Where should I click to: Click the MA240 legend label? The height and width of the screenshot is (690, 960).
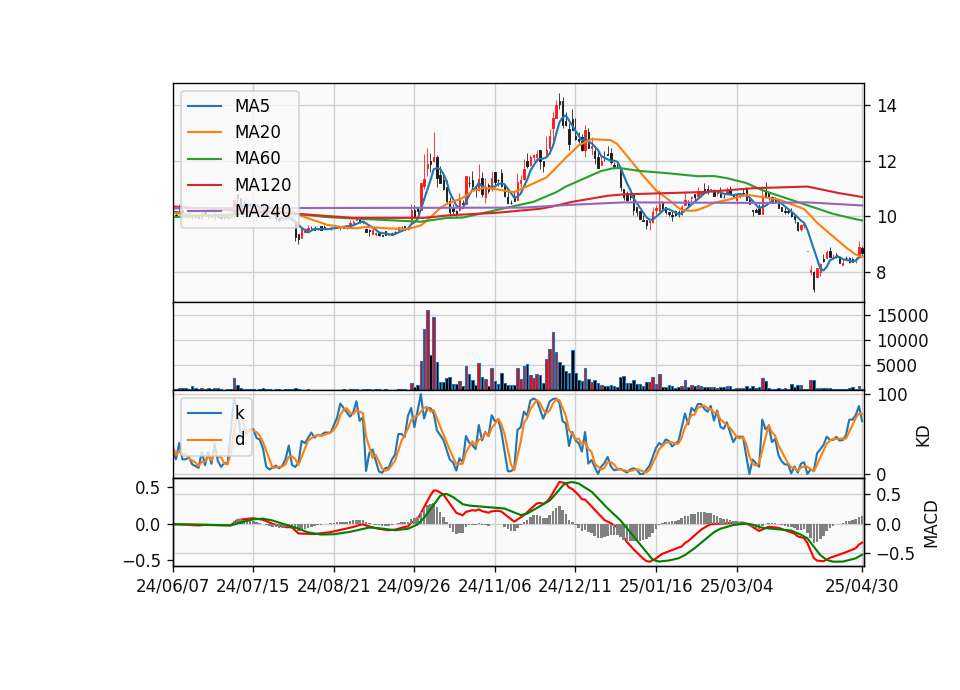pyautogui.click(x=263, y=211)
